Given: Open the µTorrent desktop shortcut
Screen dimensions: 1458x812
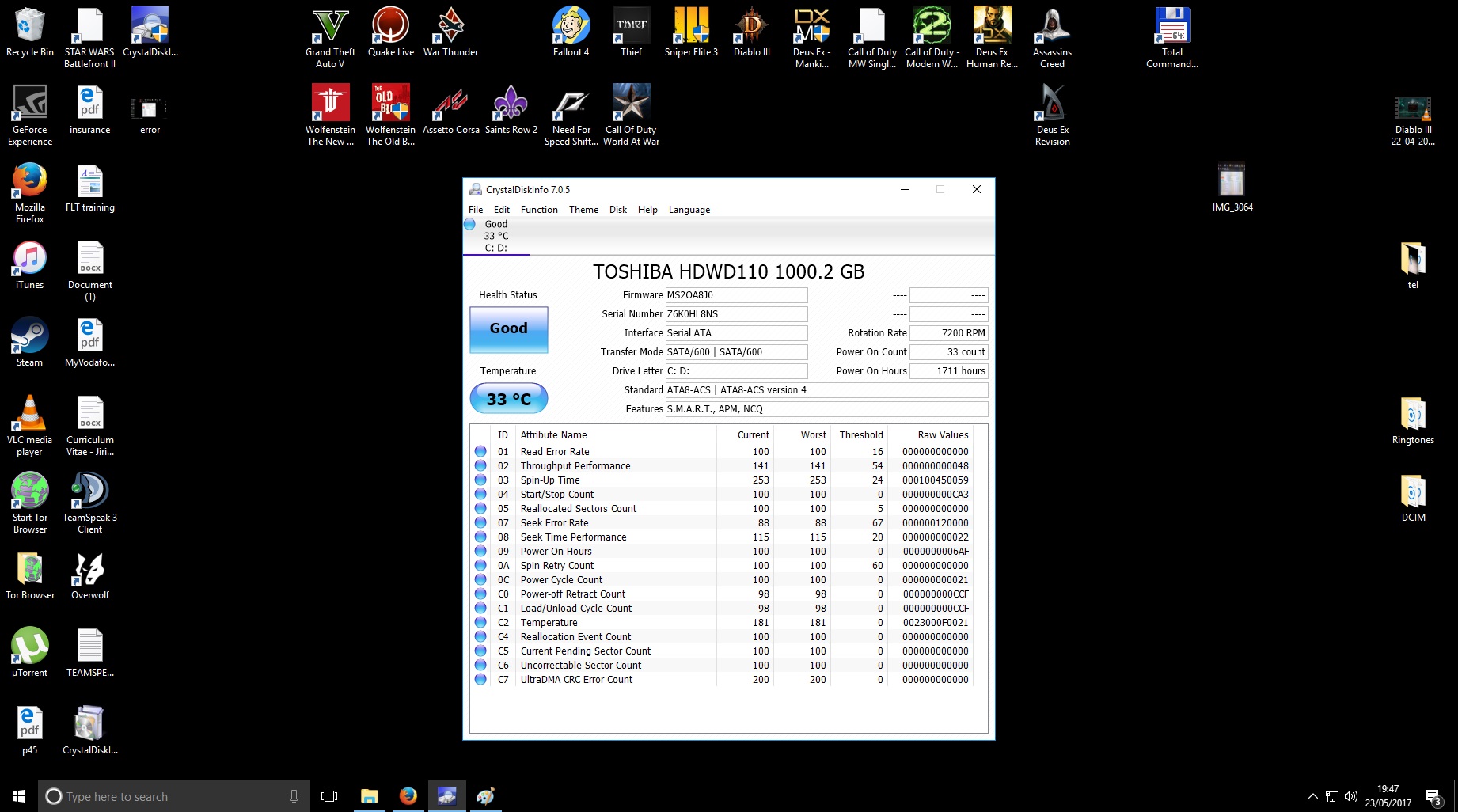Looking at the screenshot, I should point(30,653).
